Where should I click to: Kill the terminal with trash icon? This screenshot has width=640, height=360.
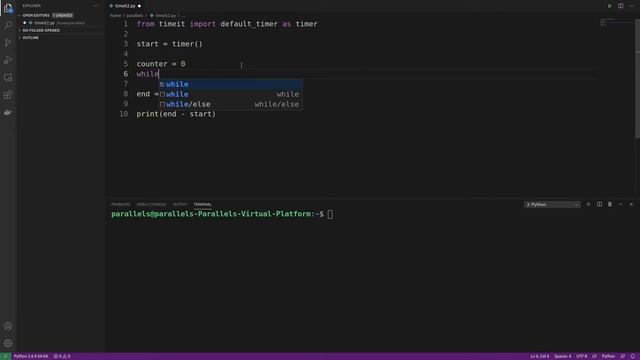point(610,204)
